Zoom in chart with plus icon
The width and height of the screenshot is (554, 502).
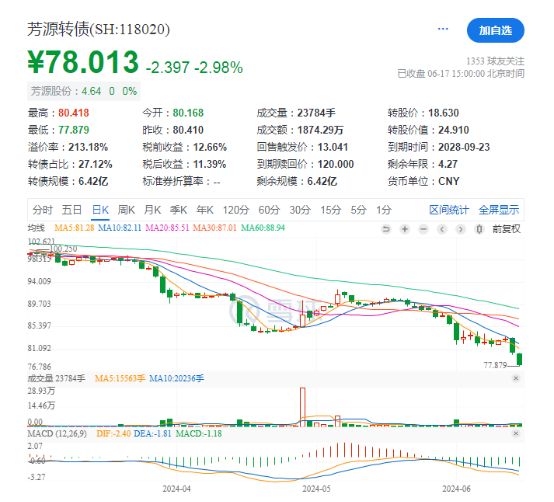[405, 229]
